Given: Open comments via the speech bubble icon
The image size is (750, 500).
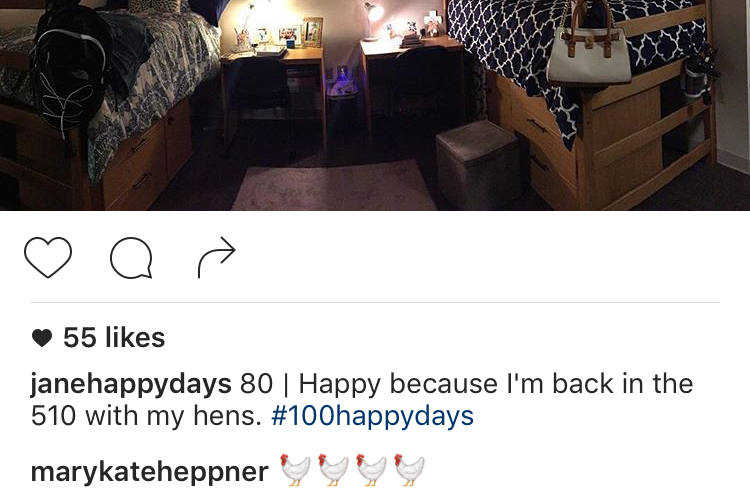Looking at the screenshot, I should point(131,258).
